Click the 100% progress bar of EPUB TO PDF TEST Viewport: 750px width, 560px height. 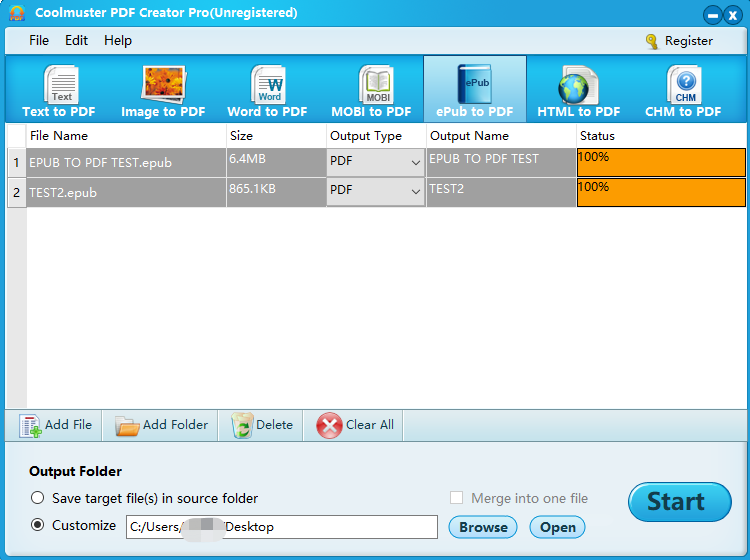[x=661, y=163]
